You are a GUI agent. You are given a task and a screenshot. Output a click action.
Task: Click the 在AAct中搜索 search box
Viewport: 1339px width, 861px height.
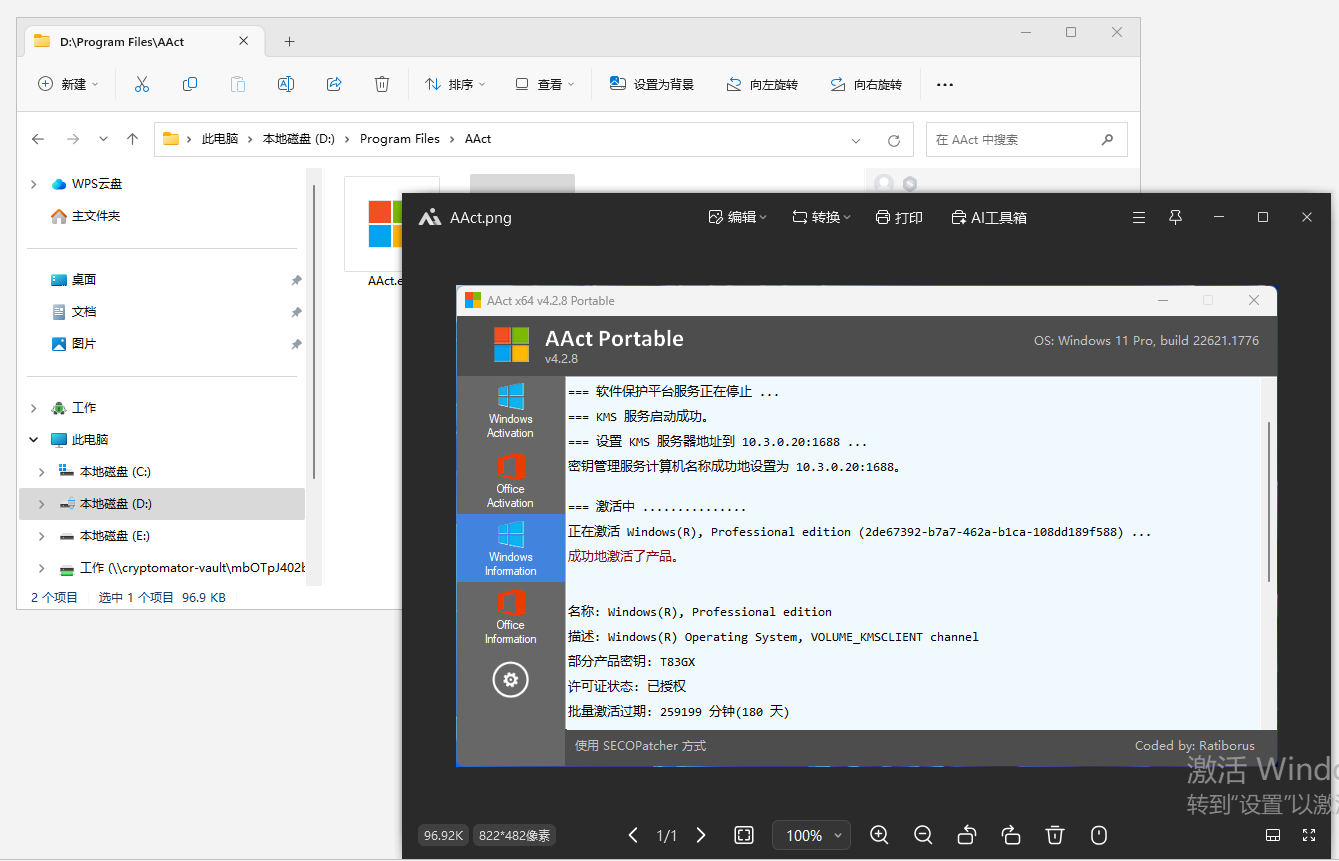1020,139
